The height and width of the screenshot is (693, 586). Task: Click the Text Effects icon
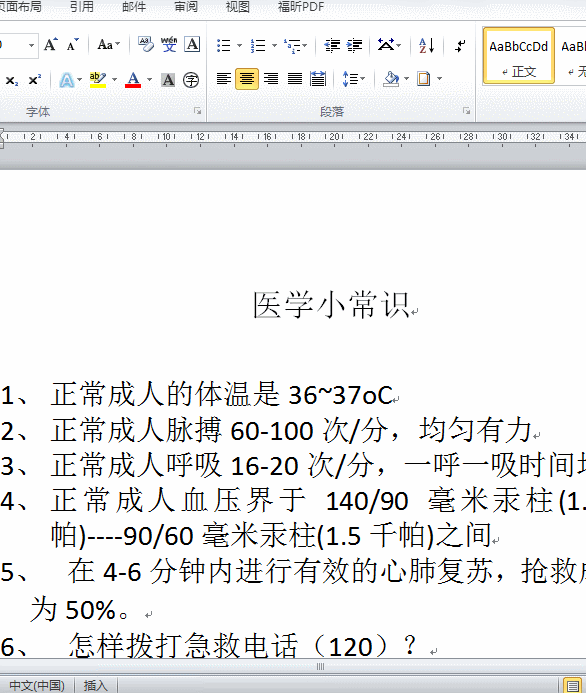pos(67,80)
